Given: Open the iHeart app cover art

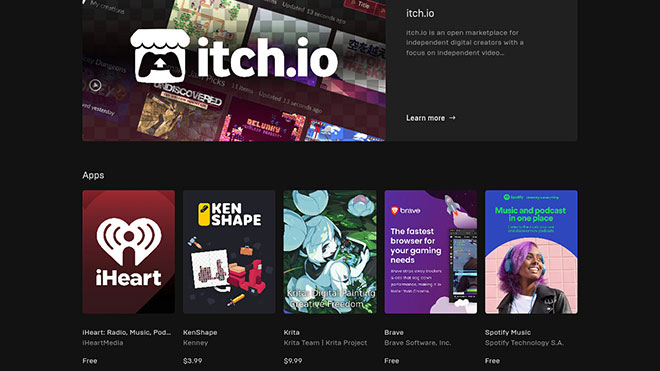Looking at the screenshot, I should pyautogui.click(x=128, y=252).
